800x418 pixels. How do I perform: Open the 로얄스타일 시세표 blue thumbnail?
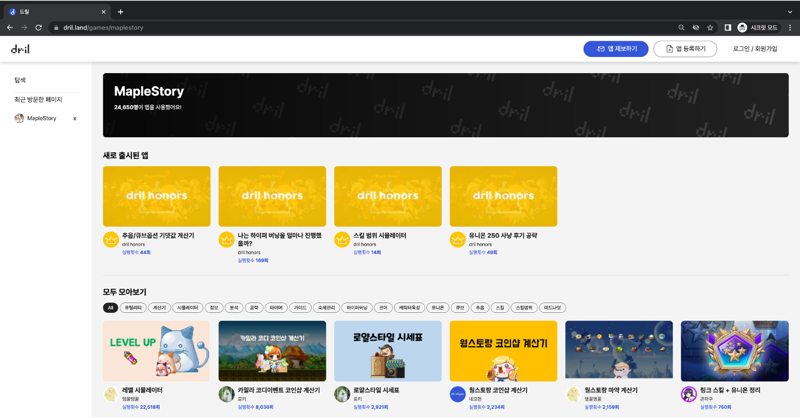coord(388,351)
